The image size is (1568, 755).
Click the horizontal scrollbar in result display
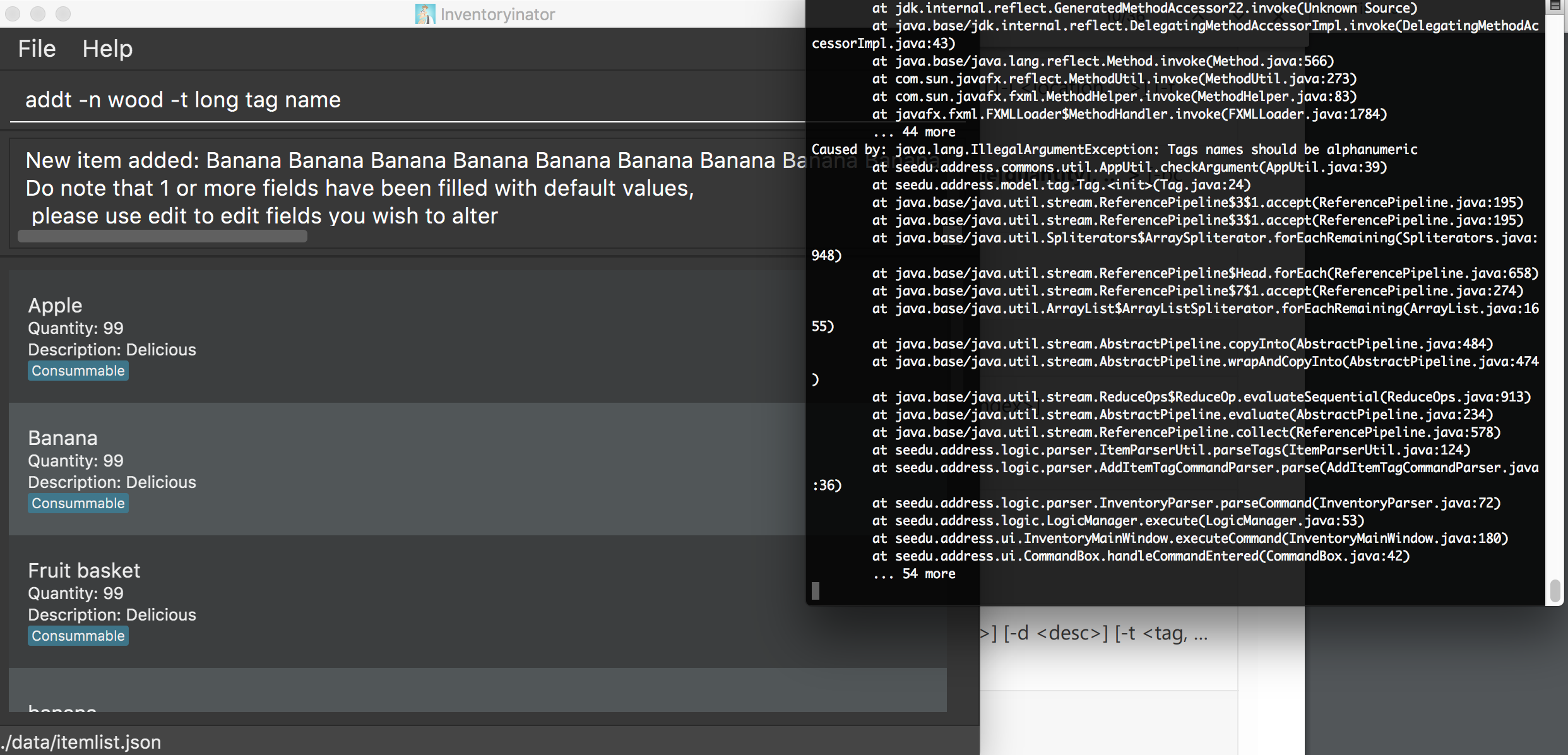162,237
